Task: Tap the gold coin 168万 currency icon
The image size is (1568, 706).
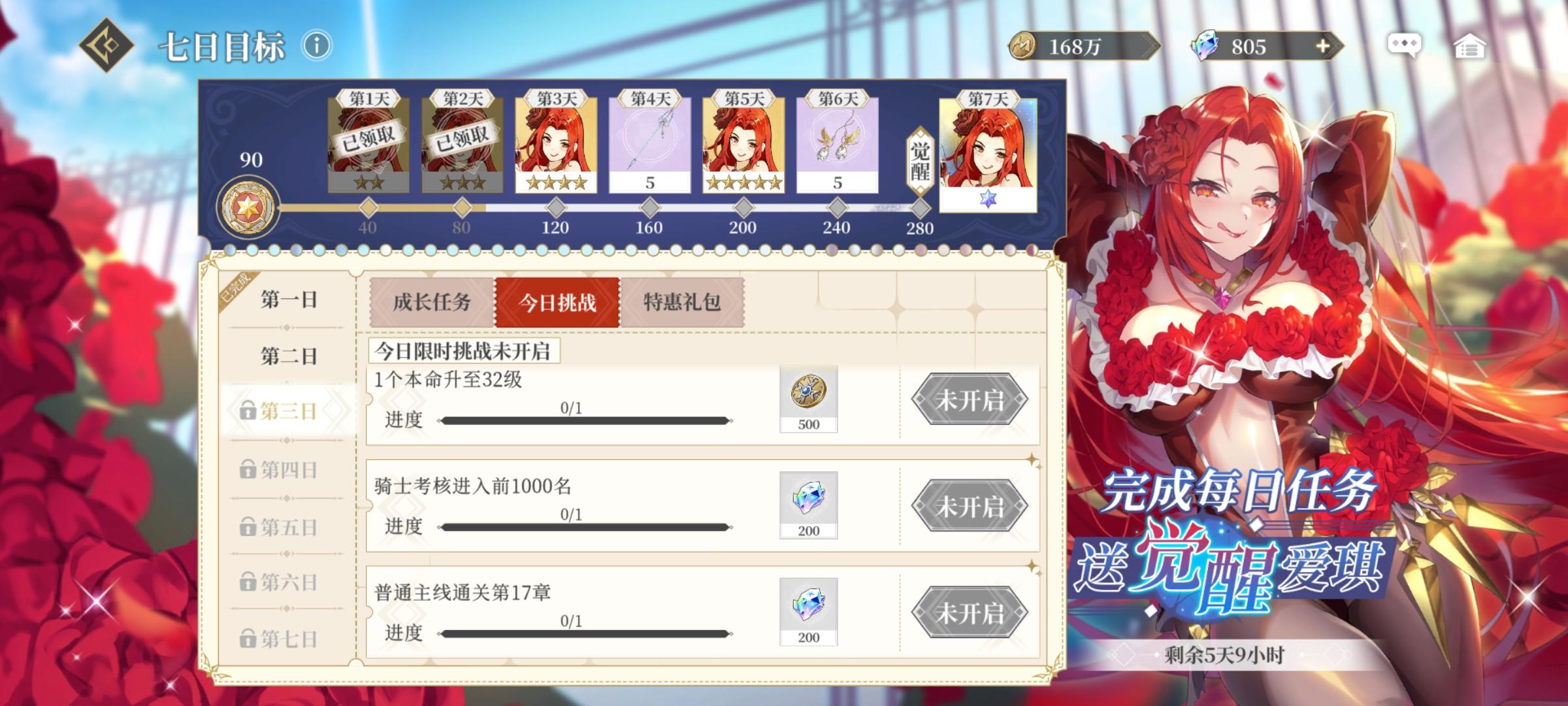Action: (1022, 46)
